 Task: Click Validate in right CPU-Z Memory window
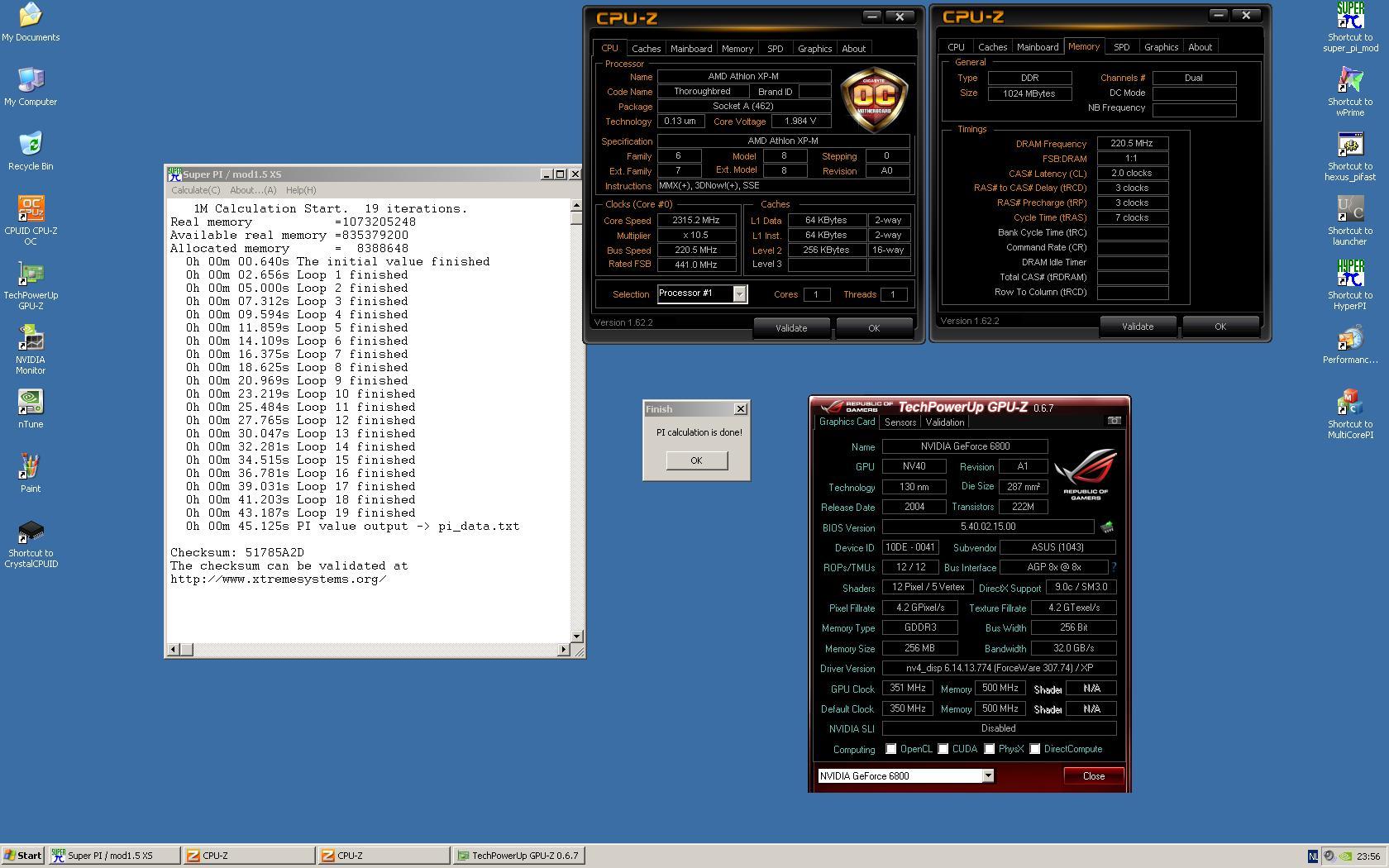pyautogui.click(x=1137, y=327)
